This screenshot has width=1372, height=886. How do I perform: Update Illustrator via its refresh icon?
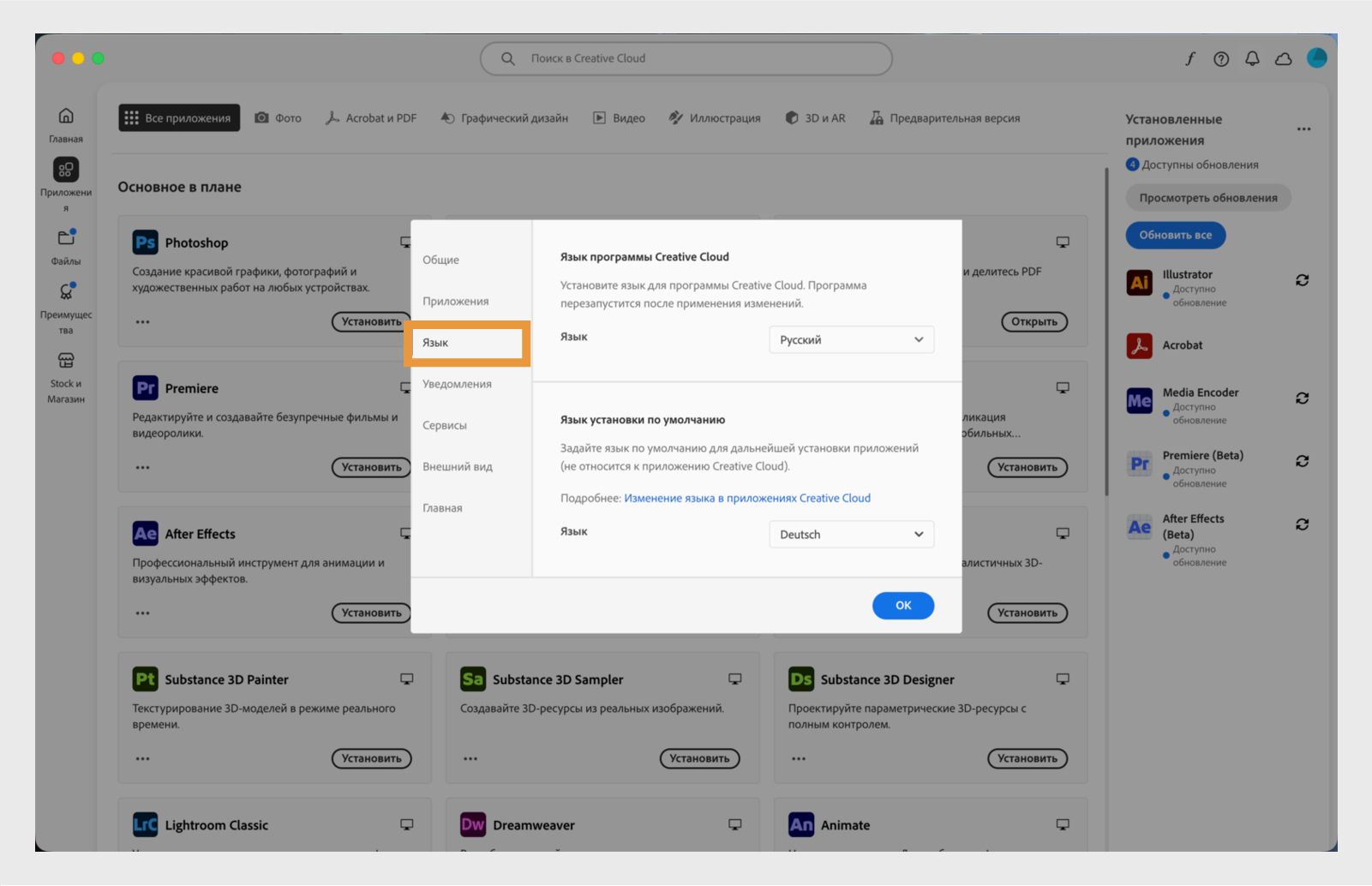(x=1302, y=280)
